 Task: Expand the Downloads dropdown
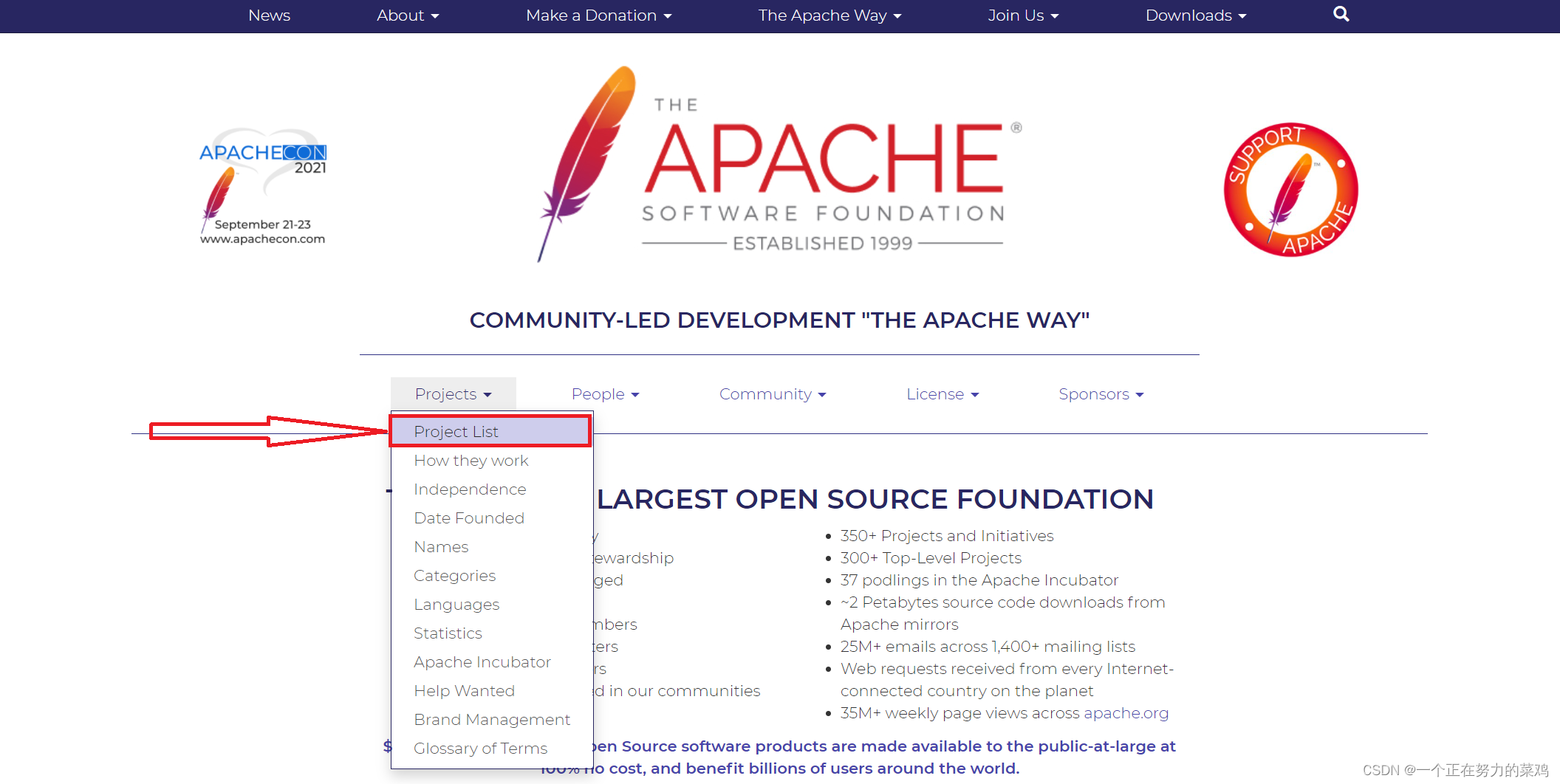coord(1196,16)
